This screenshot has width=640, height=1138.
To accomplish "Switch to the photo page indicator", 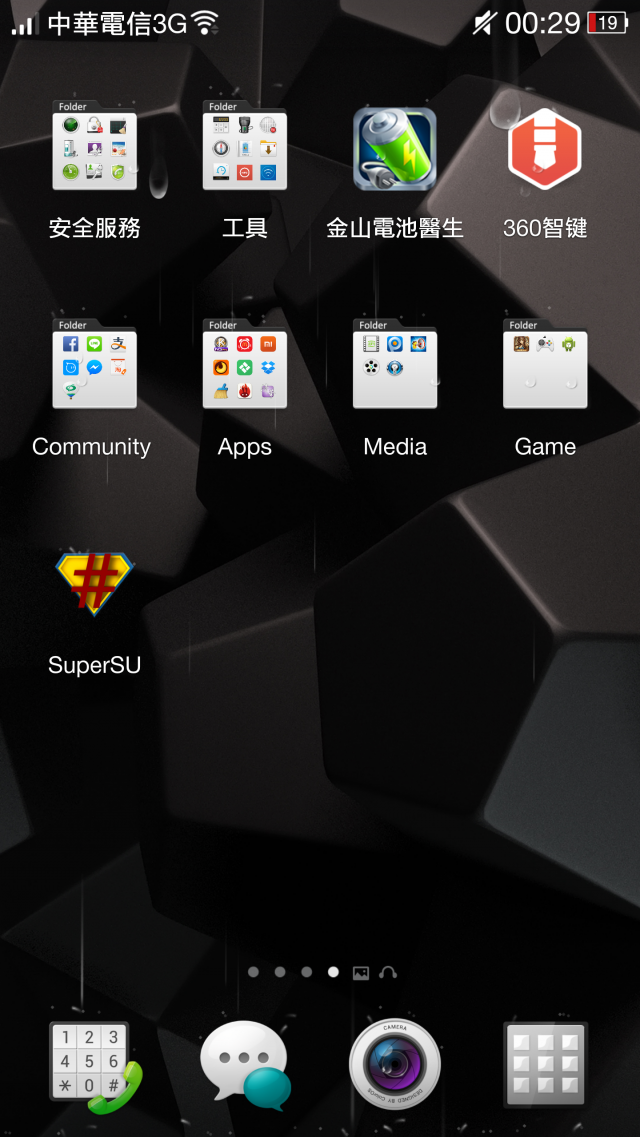I will tap(361, 973).
